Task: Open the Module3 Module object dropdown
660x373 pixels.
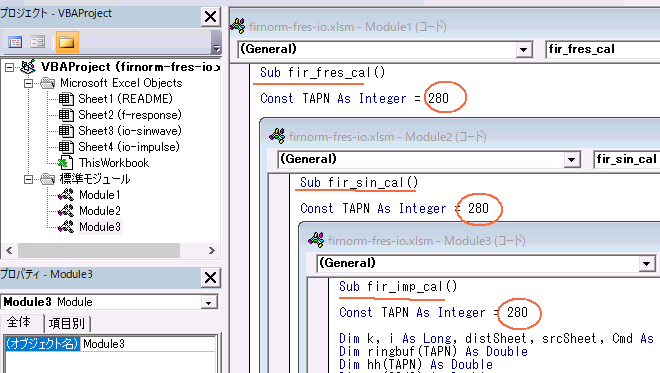Action: click(x=208, y=302)
